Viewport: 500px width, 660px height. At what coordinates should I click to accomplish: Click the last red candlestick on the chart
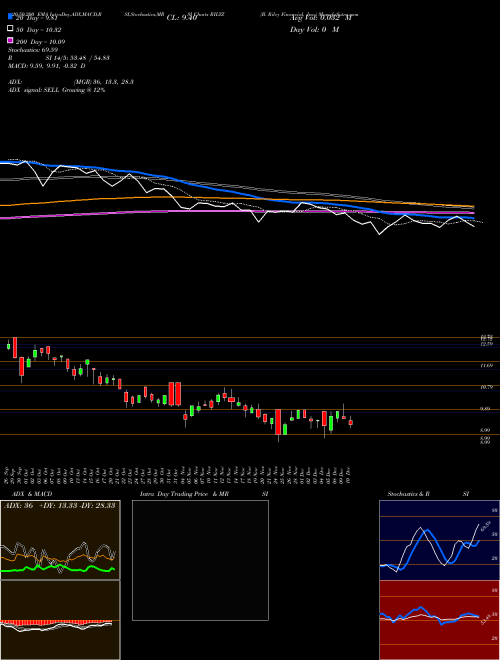pos(351,422)
